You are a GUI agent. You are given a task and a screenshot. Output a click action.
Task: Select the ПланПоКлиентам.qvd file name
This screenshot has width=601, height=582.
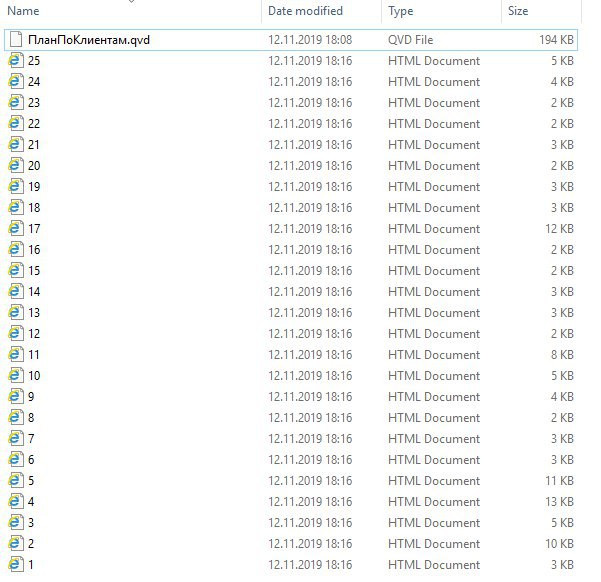coord(89,39)
